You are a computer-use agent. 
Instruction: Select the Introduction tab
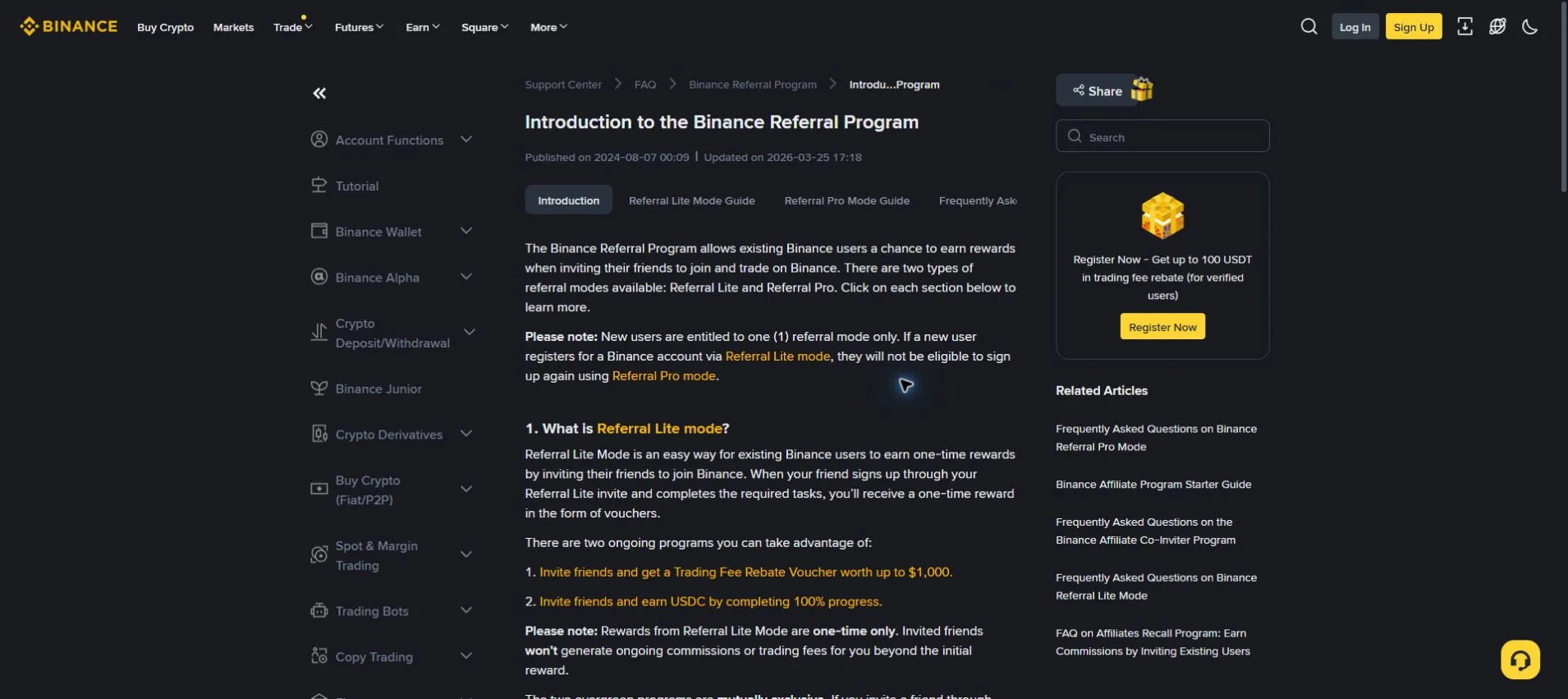pos(569,200)
